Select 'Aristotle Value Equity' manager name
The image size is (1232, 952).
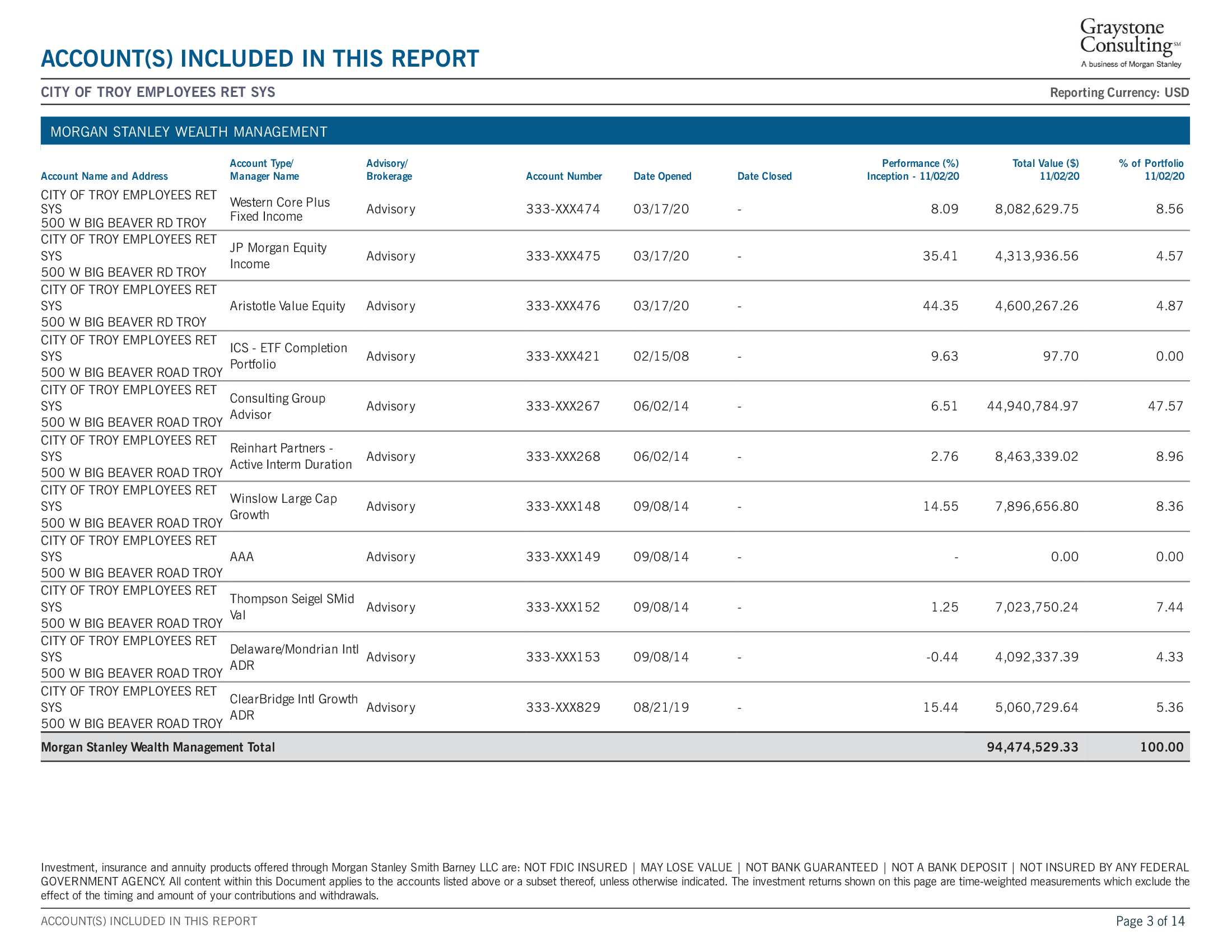coord(288,306)
